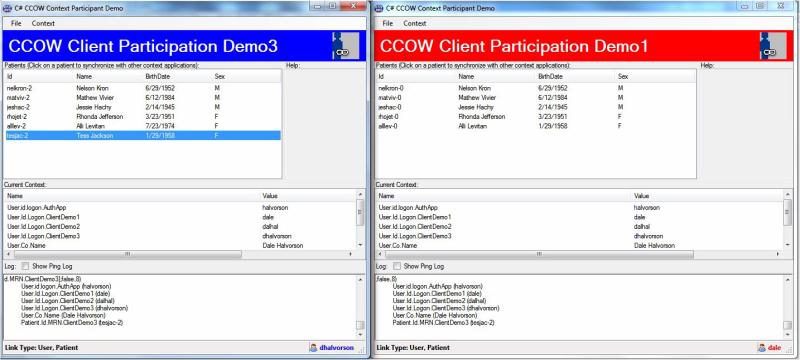Click up arrow of Demo1 Current Context scrollbar
The height and width of the screenshot is (360, 800).
[x=788, y=195]
